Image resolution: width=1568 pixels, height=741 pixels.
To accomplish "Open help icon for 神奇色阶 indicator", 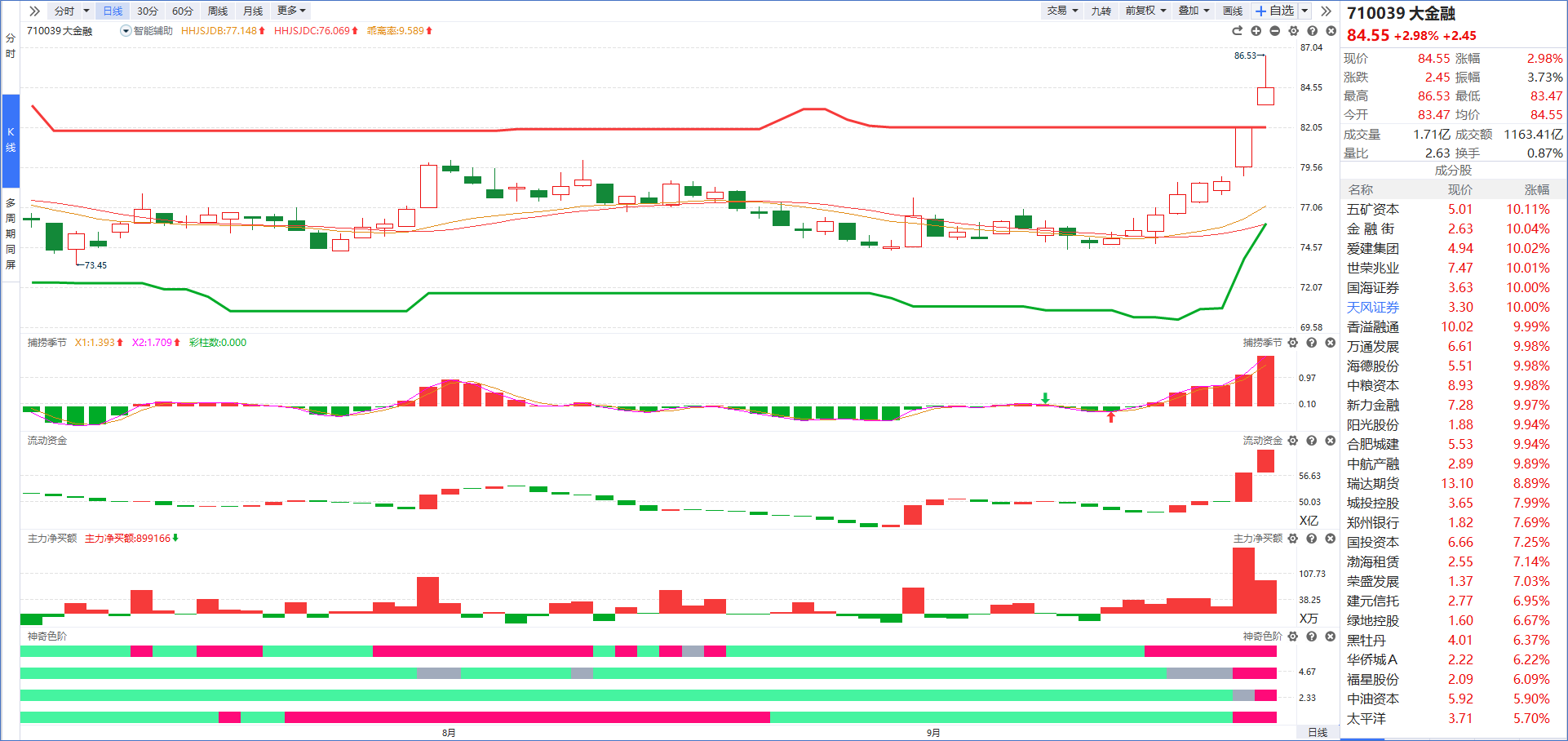I will pos(1311,637).
